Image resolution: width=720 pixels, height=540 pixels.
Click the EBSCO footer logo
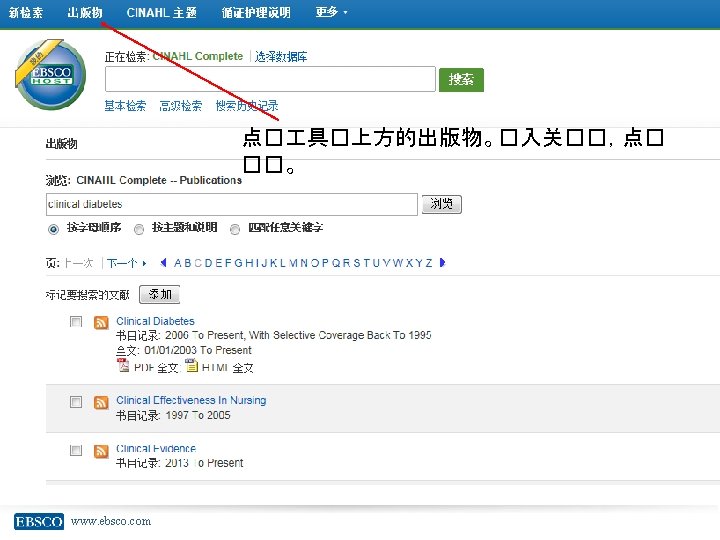coord(39,522)
